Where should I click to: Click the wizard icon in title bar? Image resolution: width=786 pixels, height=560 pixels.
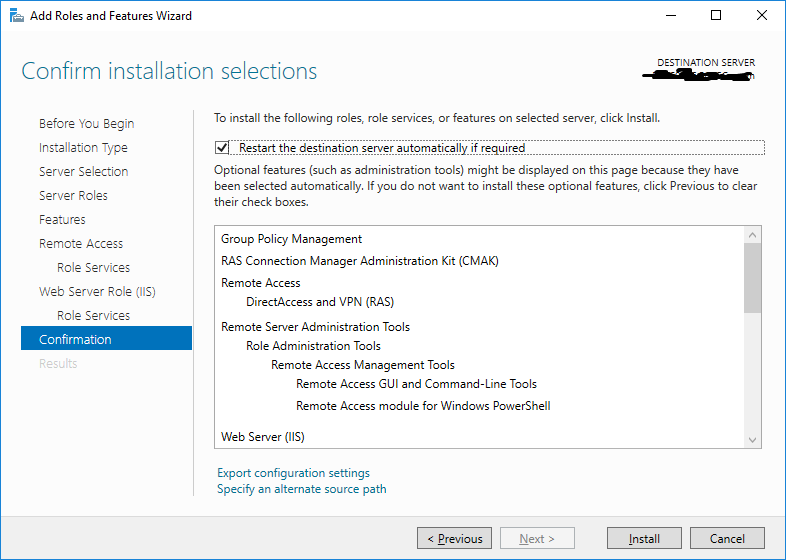(15, 16)
